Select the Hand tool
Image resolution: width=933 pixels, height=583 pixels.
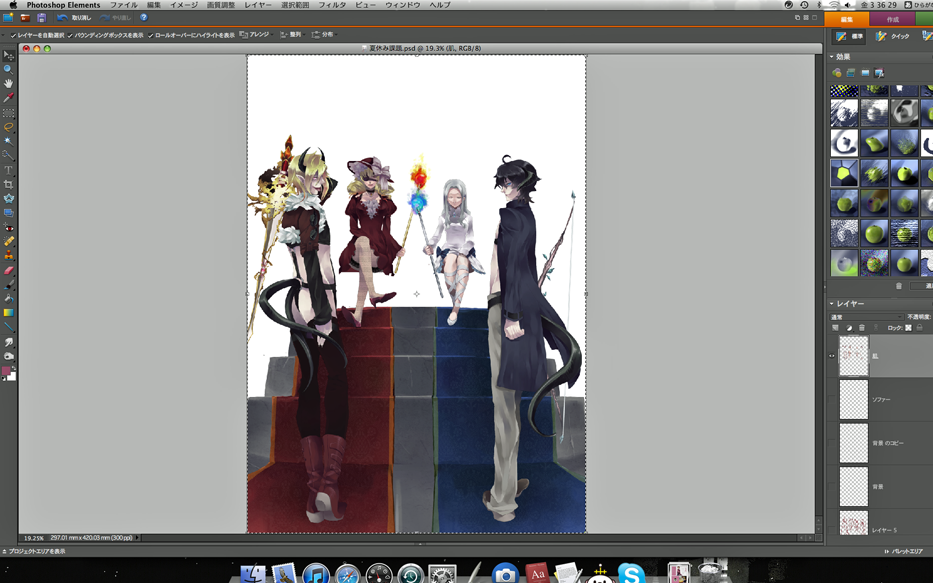[x=8, y=84]
